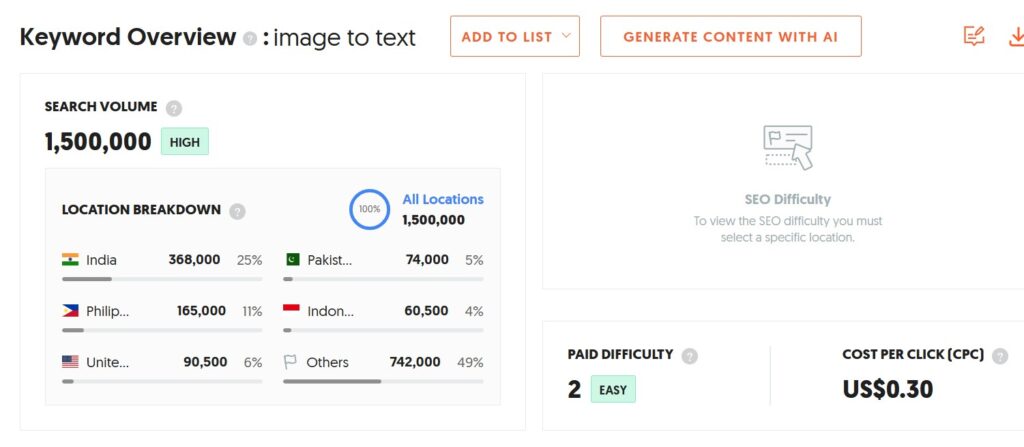Click the Others flag icon

(291, 362)
